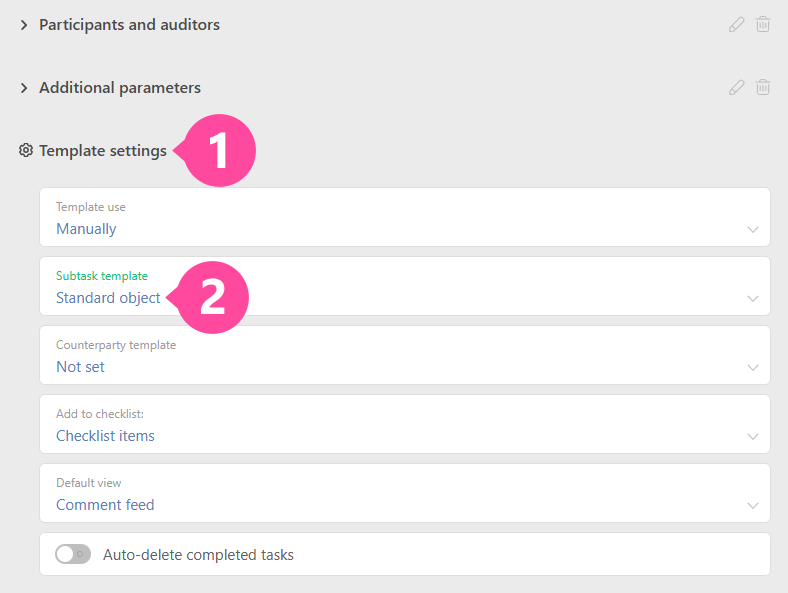Delete the Participants and auditors section
The image size is (788, 593).
coord(763,25)
